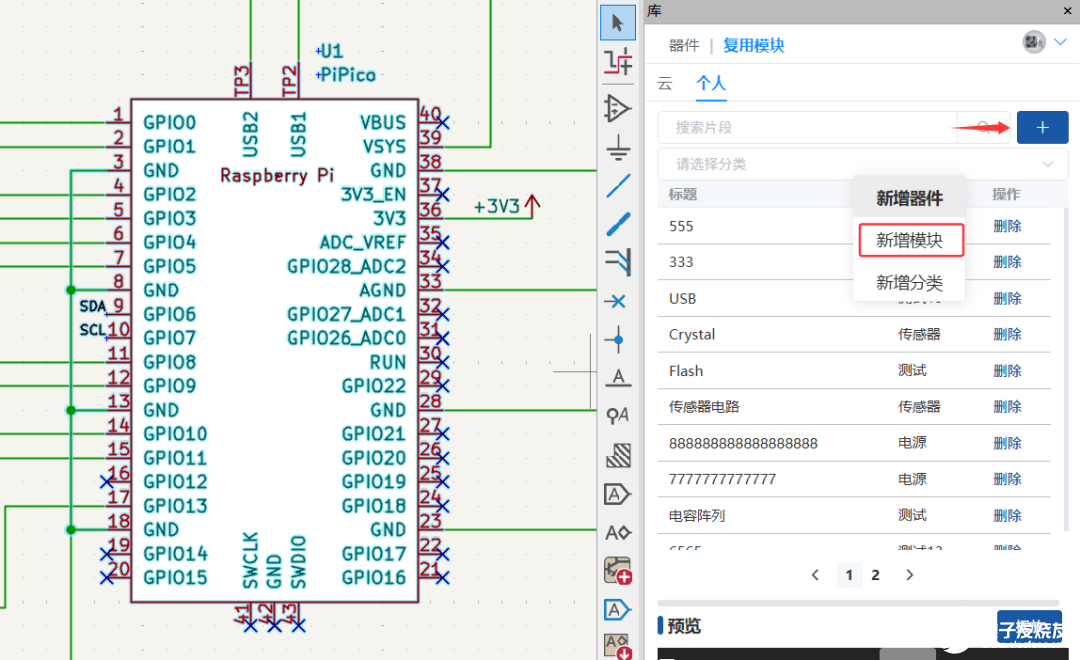Delete the USB module row
Screen dimensions: 1080x660
pos(1007,299)
